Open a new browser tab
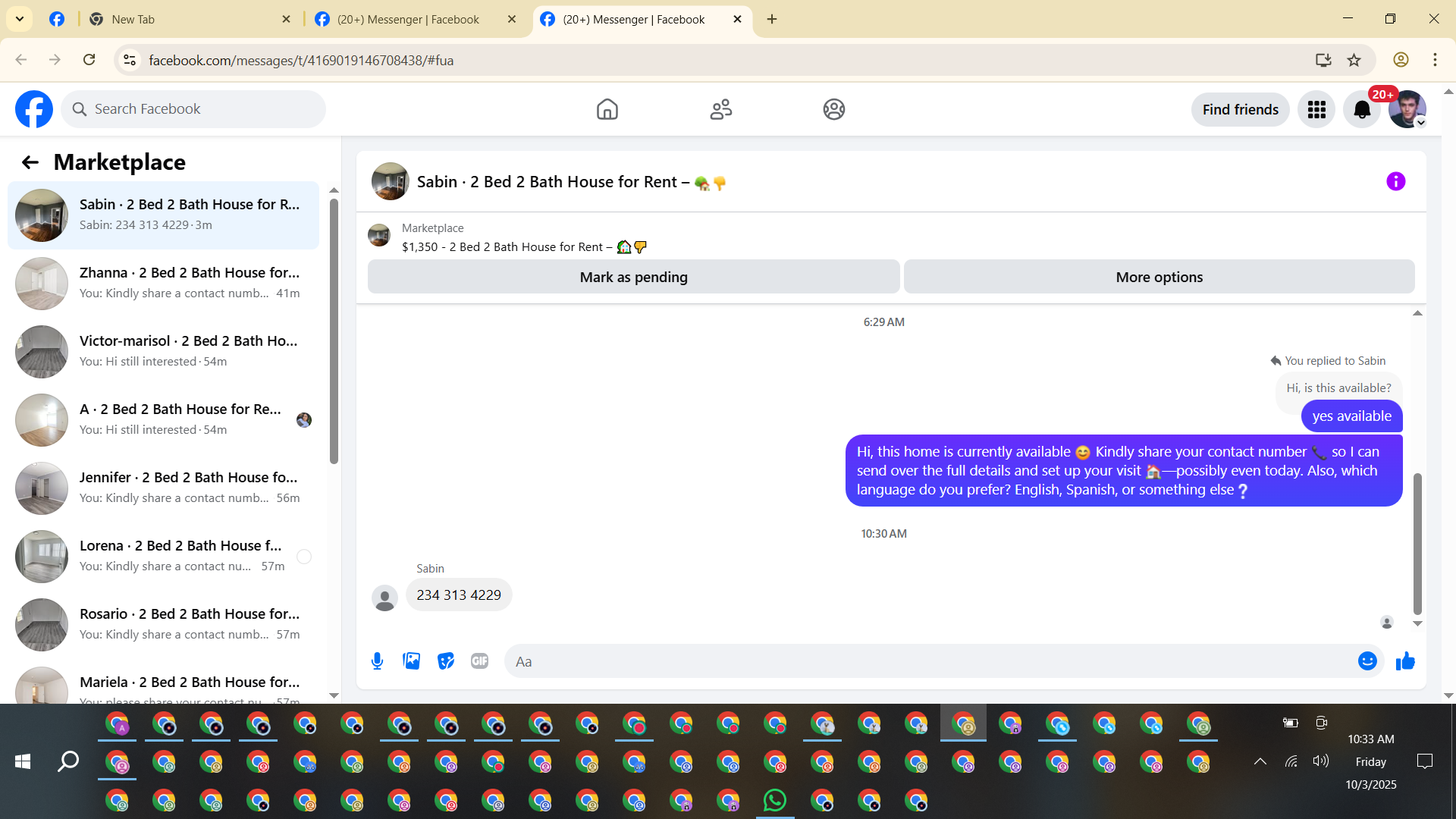This screenshot has width=1456, height=819. (x=772, y=19)
